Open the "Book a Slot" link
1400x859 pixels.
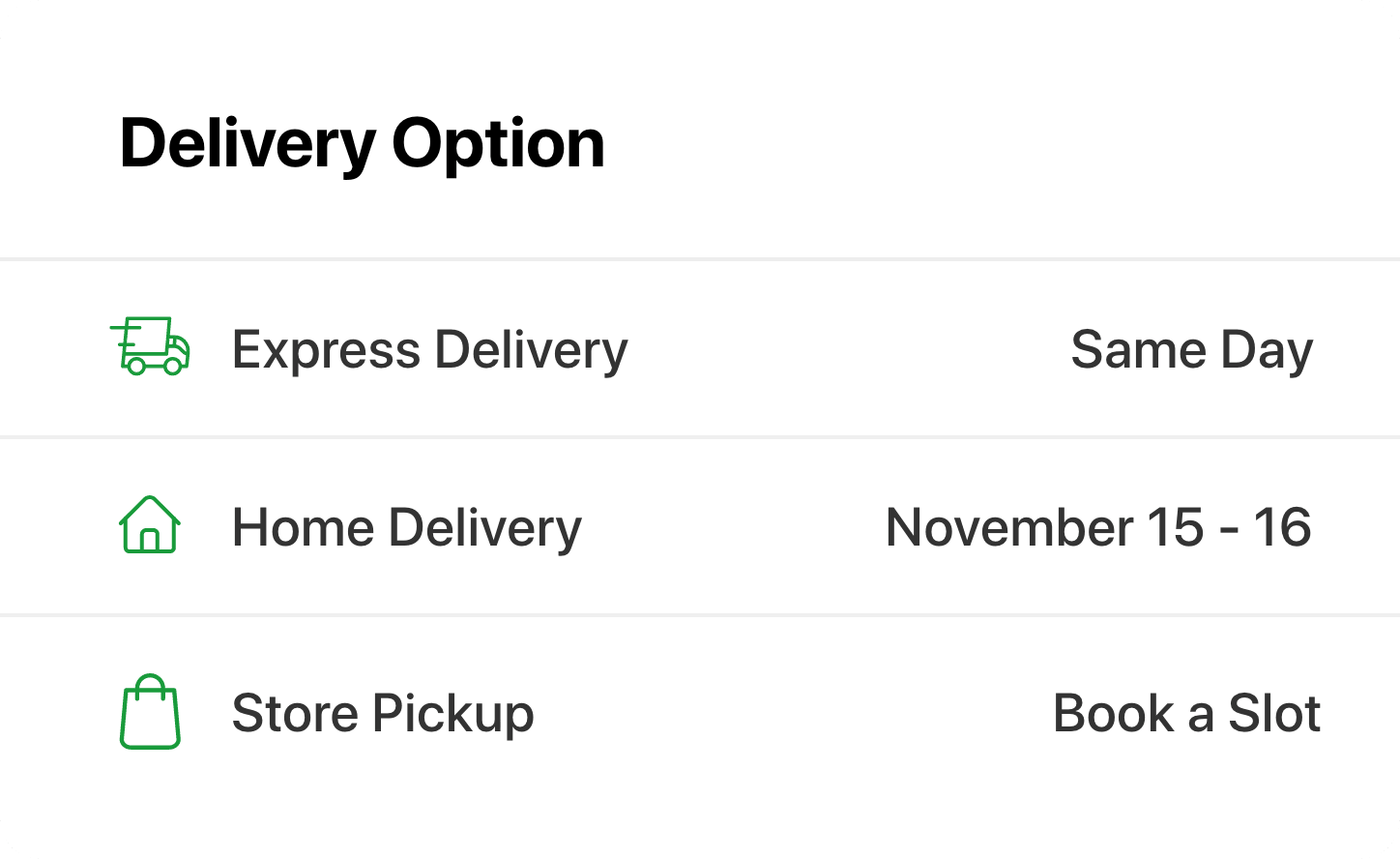pyautogui.click(x=1186, y=714)
